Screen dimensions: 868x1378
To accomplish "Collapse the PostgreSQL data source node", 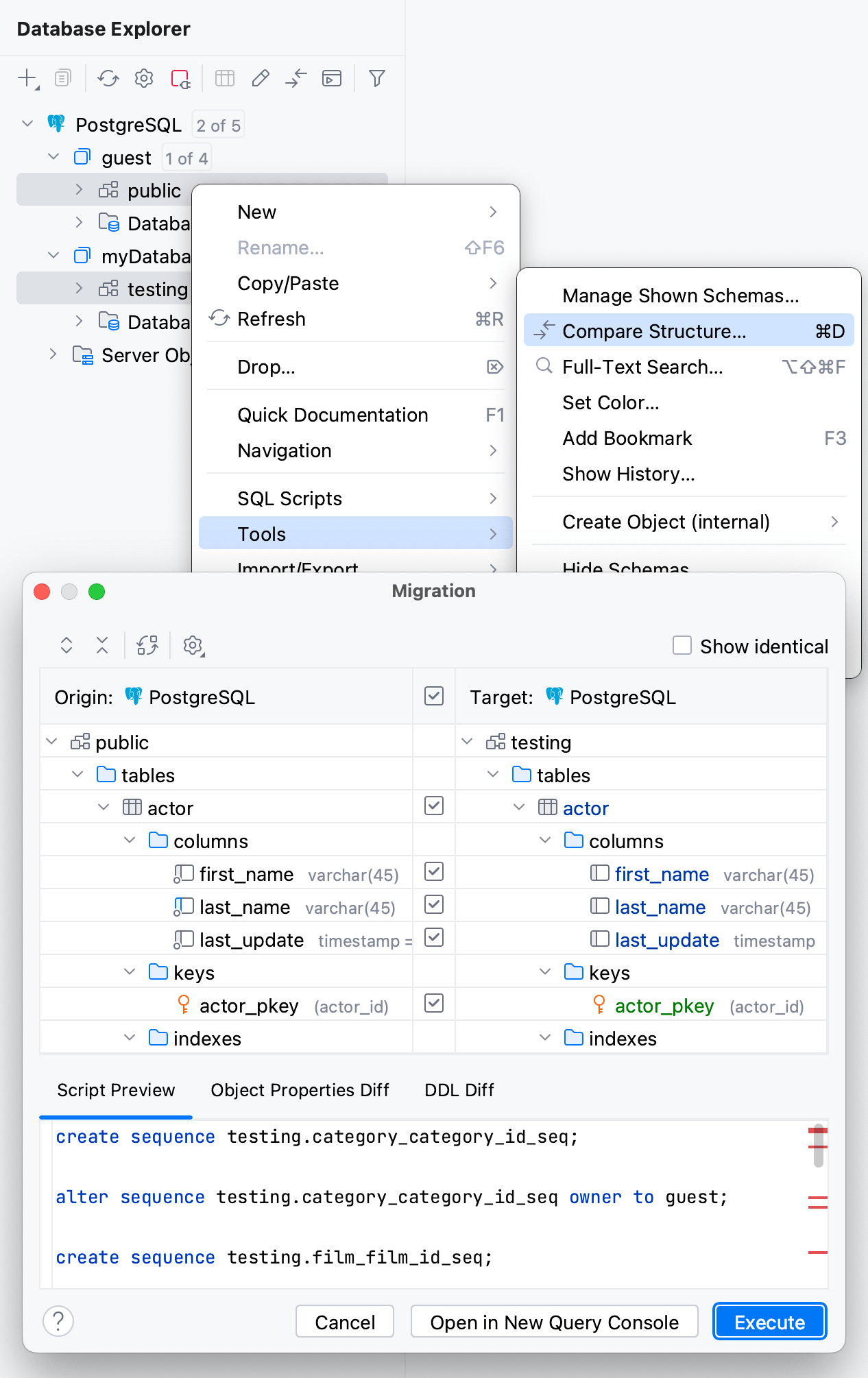I will 27,124.
